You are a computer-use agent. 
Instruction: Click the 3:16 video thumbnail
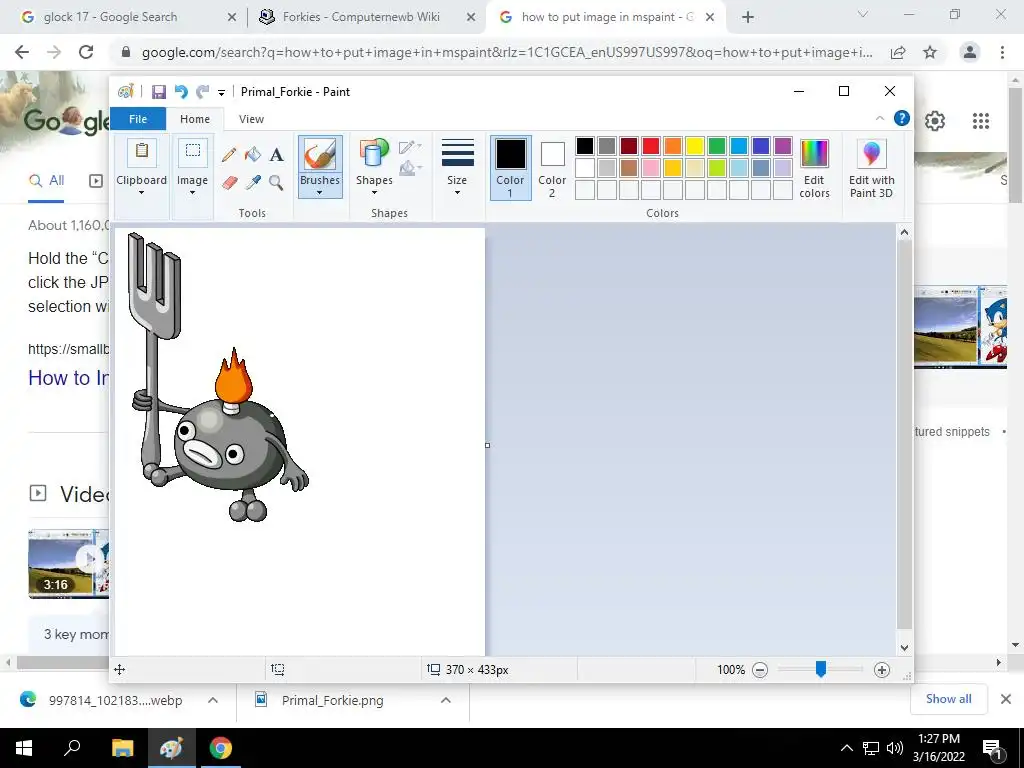69,564
